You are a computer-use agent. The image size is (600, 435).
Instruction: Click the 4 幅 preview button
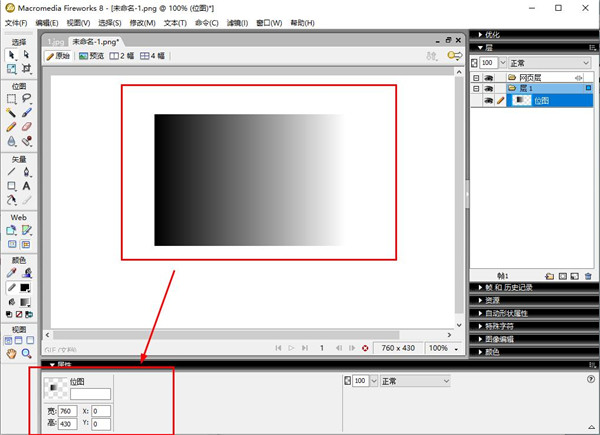pyautogui.click(x=152, y=57)
